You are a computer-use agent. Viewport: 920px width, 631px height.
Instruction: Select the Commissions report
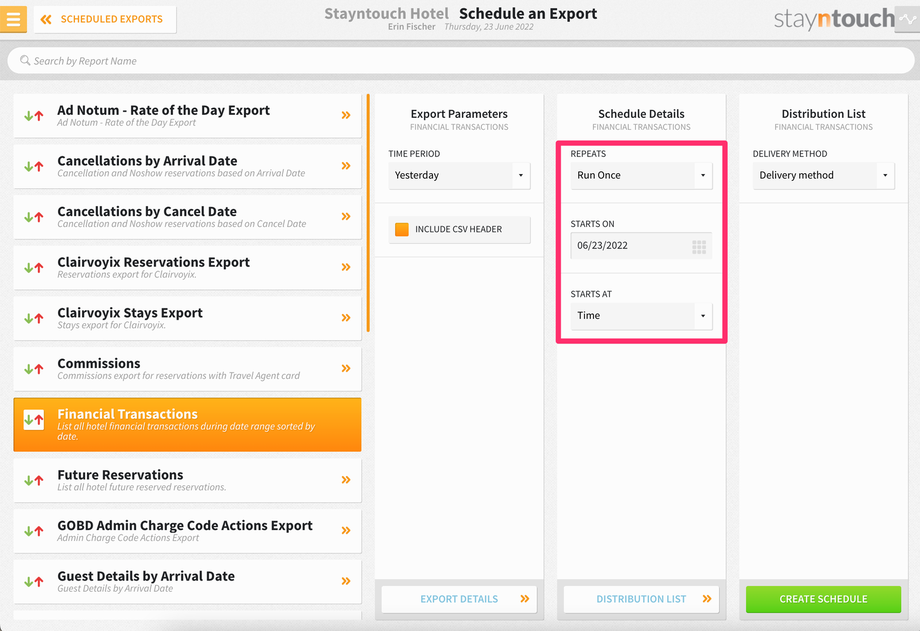coord(187,369)
